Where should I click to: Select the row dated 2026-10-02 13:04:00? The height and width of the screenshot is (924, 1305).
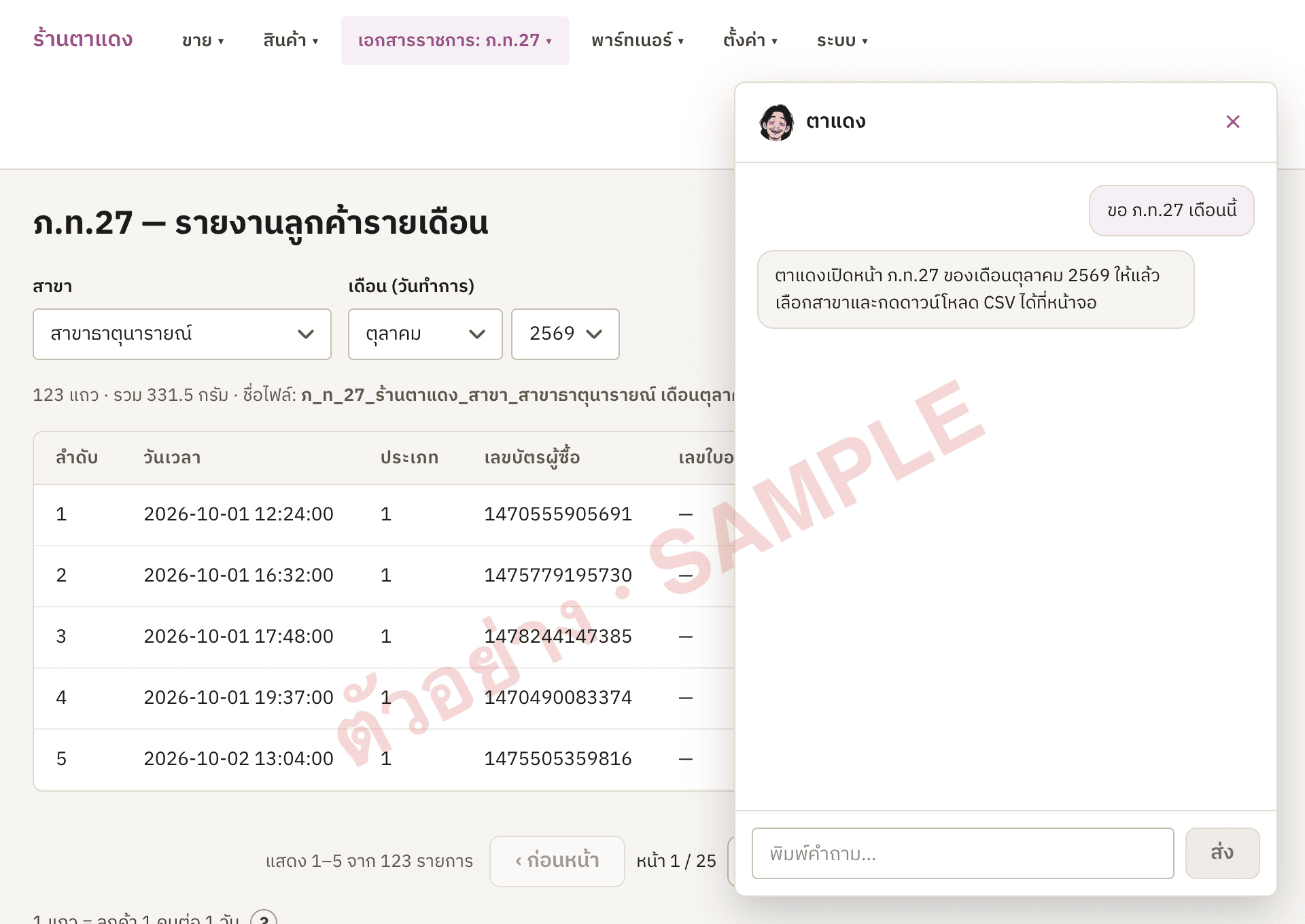tap(384, 759)
